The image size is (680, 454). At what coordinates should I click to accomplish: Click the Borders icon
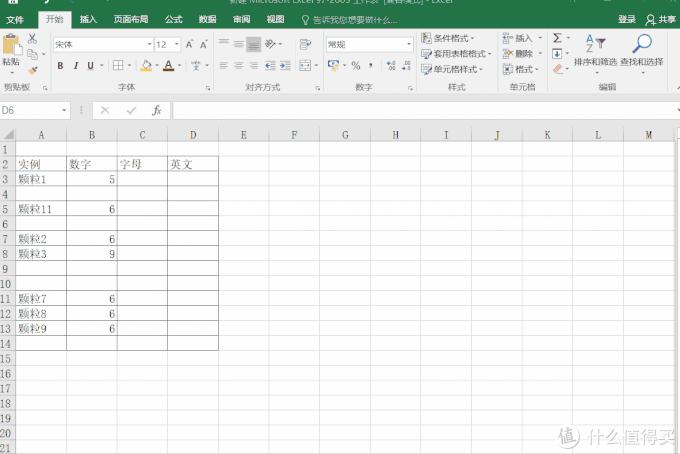[118, 65]
